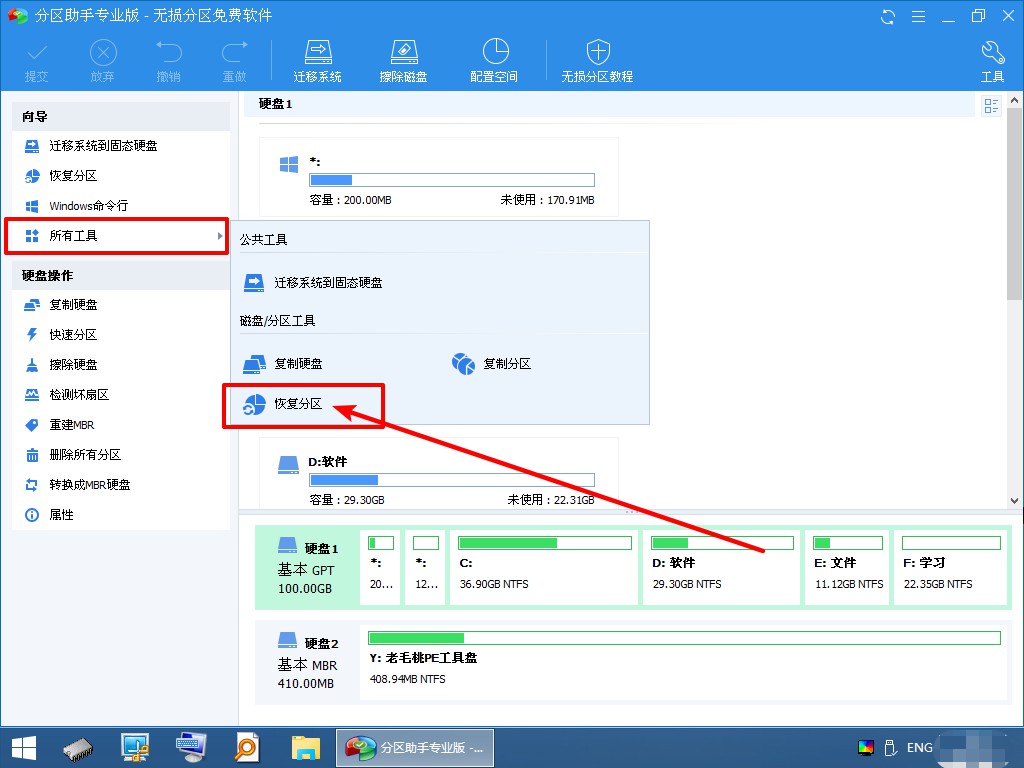The height and width of the screenshot is (768, 1024).
Task: Select the Y: 老毛桃PE工具盘 partition
Action: [x=684, y=663]
